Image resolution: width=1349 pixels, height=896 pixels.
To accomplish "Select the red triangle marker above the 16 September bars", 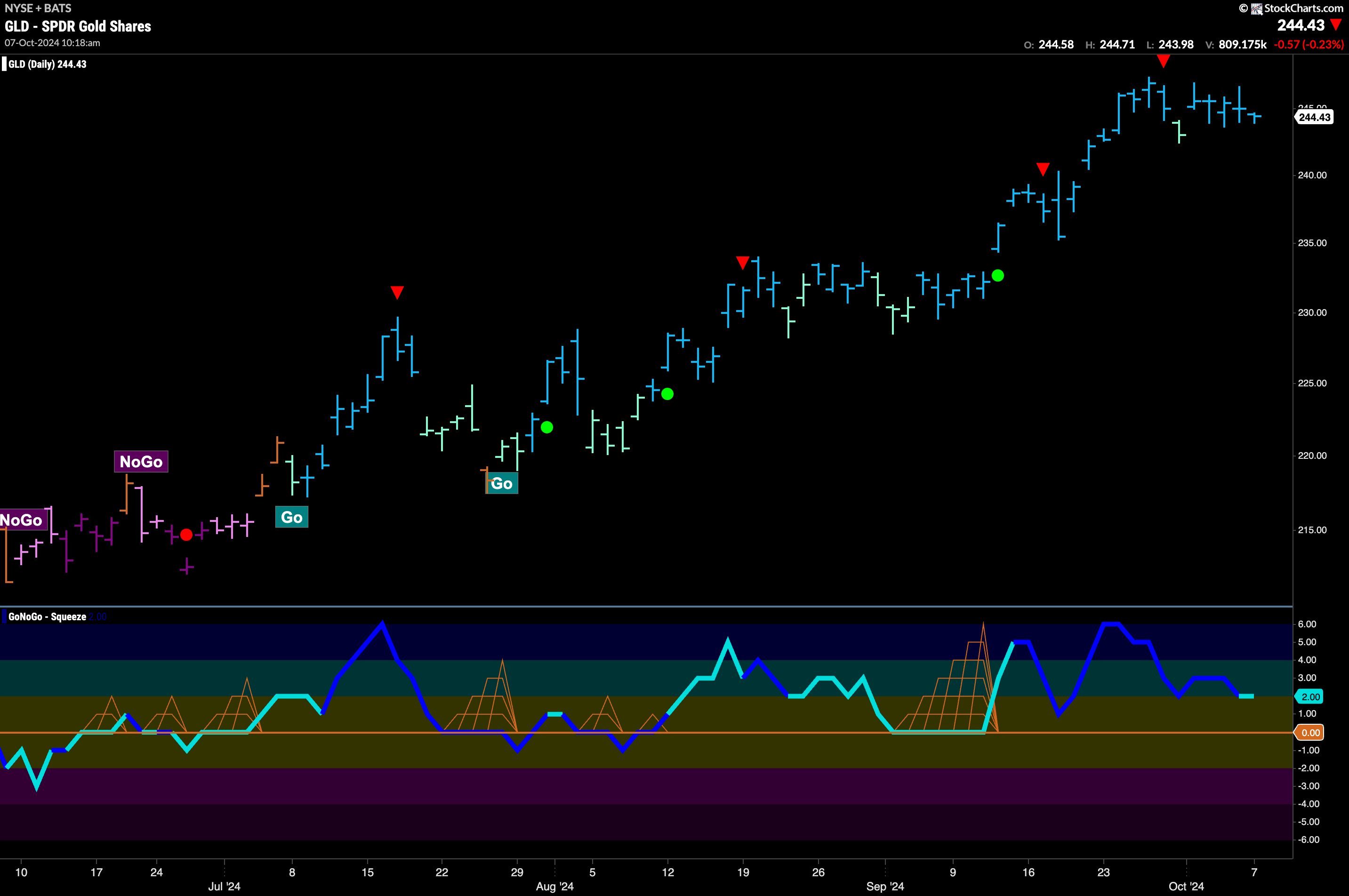I will click(1043, 169).
